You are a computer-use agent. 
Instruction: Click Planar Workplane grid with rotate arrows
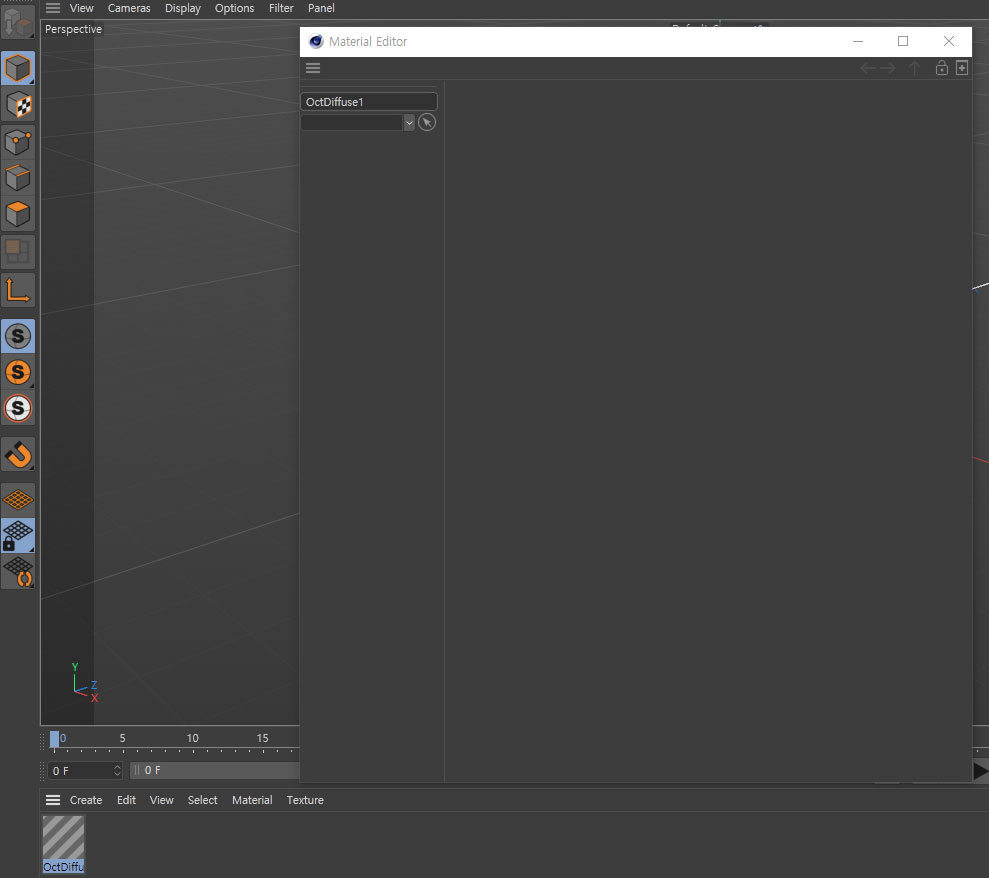point(18,572)
